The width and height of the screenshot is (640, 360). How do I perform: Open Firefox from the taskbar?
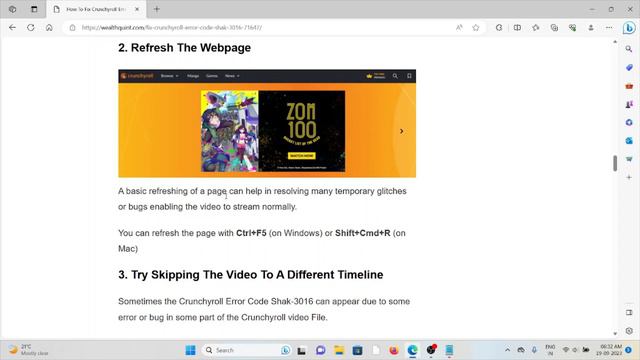click(x=394, y=350)
